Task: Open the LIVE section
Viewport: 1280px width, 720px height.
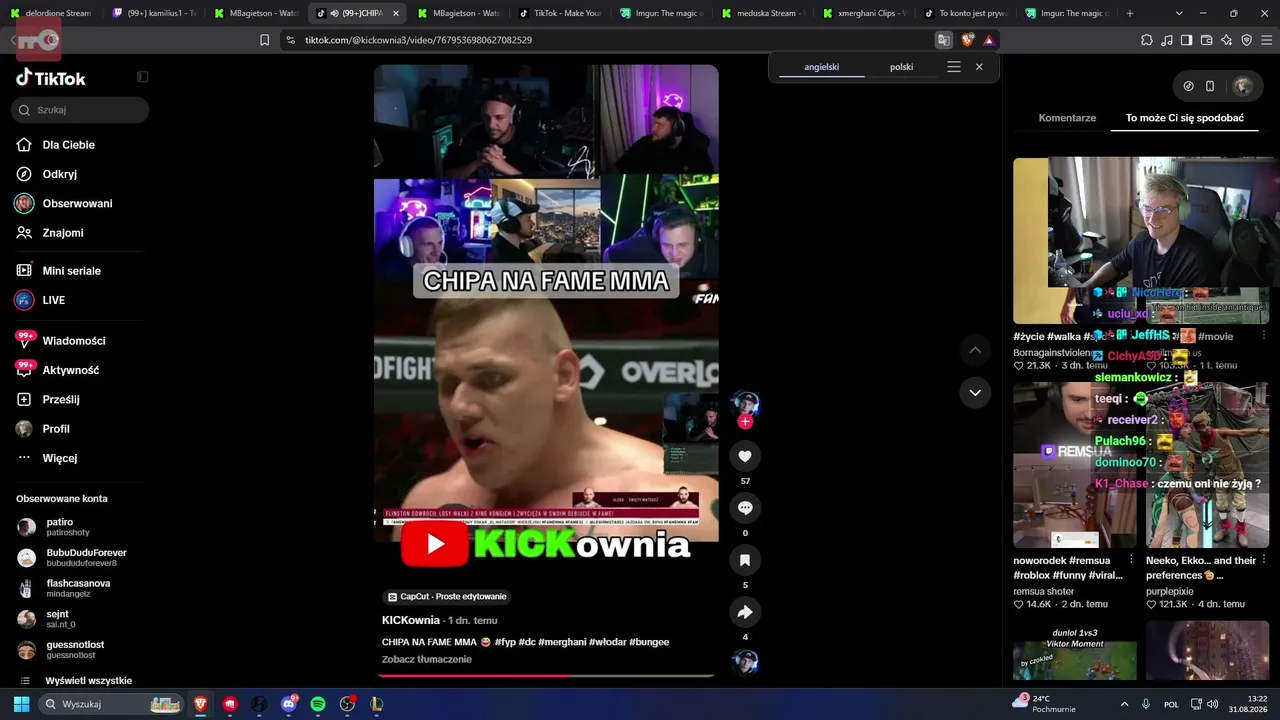Action: (53, 300)
